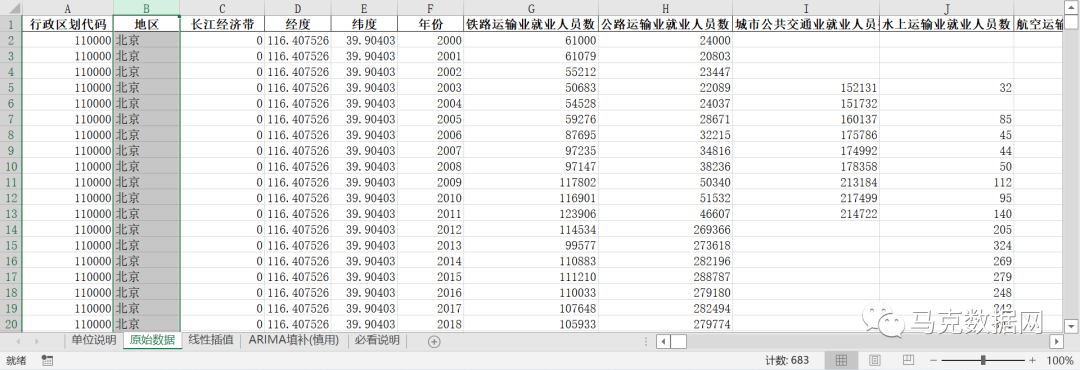Click the 年份 header cell
This screenshot has height=370, width=1080.
point(430,24)
